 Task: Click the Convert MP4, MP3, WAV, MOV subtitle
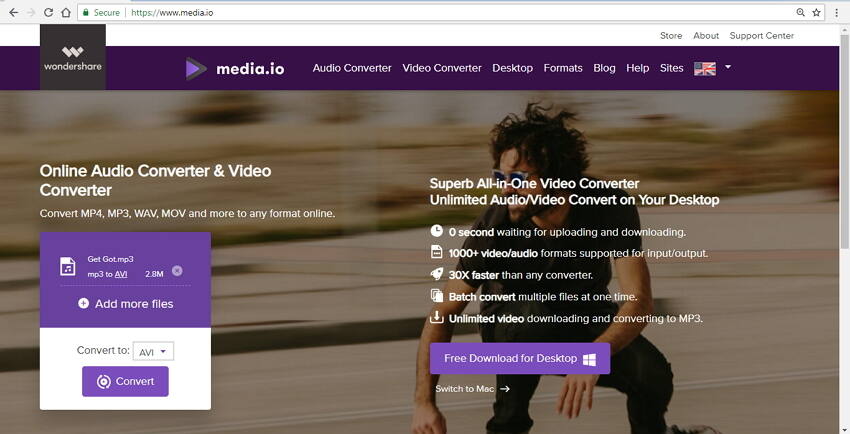[x=187, y=213]
